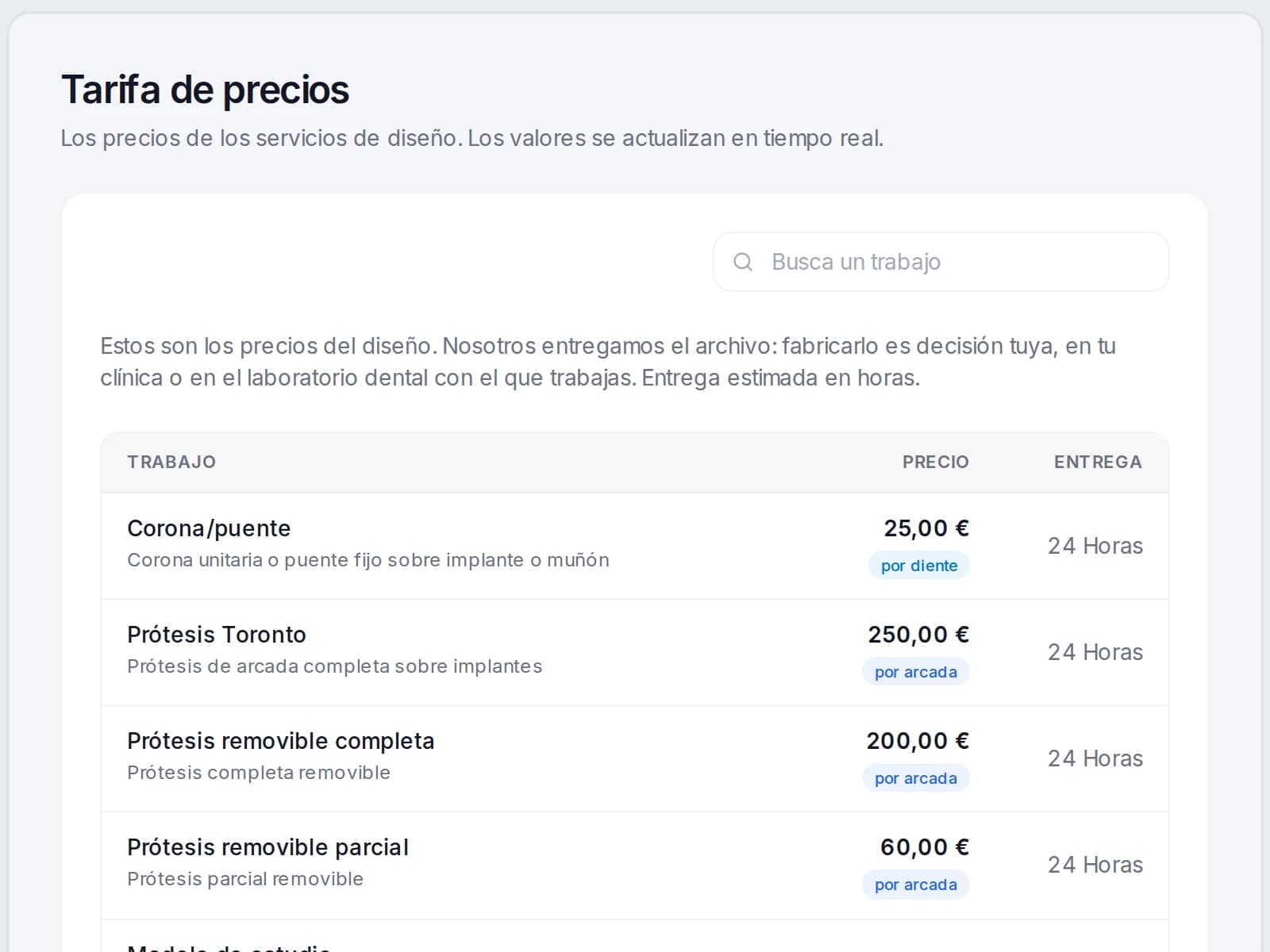The height and width of the screenshot is (952, 1270).
Task: Select the 'Tarifa de precios' heading
Action: click(x=205, y=90)
